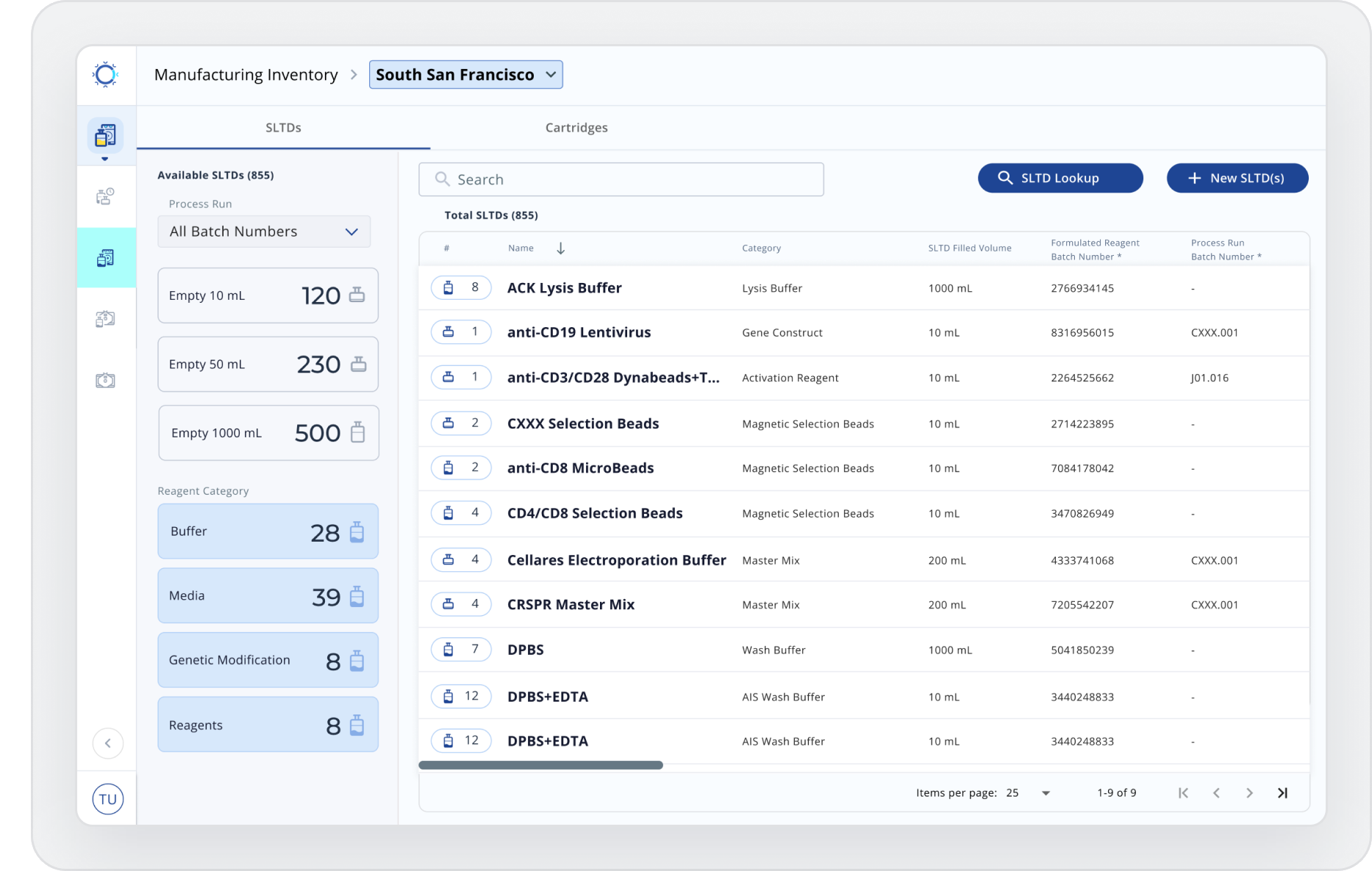This screenshot has height=871, width=1372.
Task: Switch to Cartridges tab
Action: click(x=576, y=128)
